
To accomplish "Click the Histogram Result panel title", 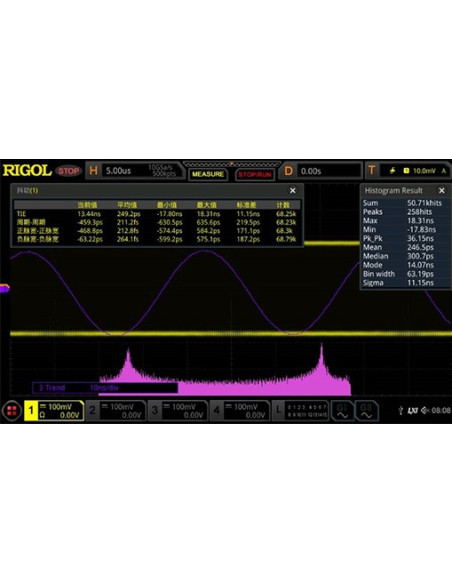I will [394, 190].
